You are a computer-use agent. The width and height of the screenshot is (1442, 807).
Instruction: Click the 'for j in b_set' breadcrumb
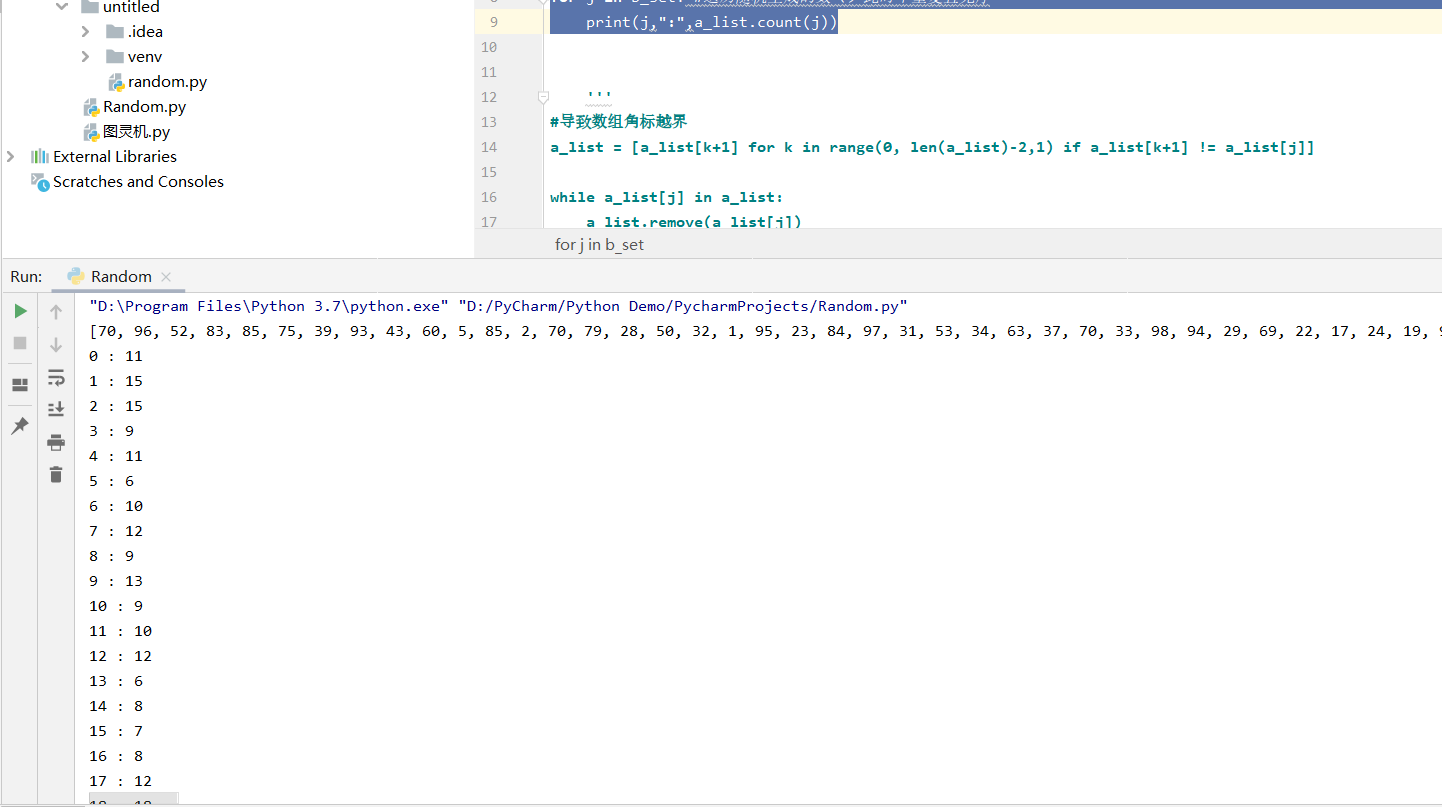pyautogui.click(x=600, y=244)
